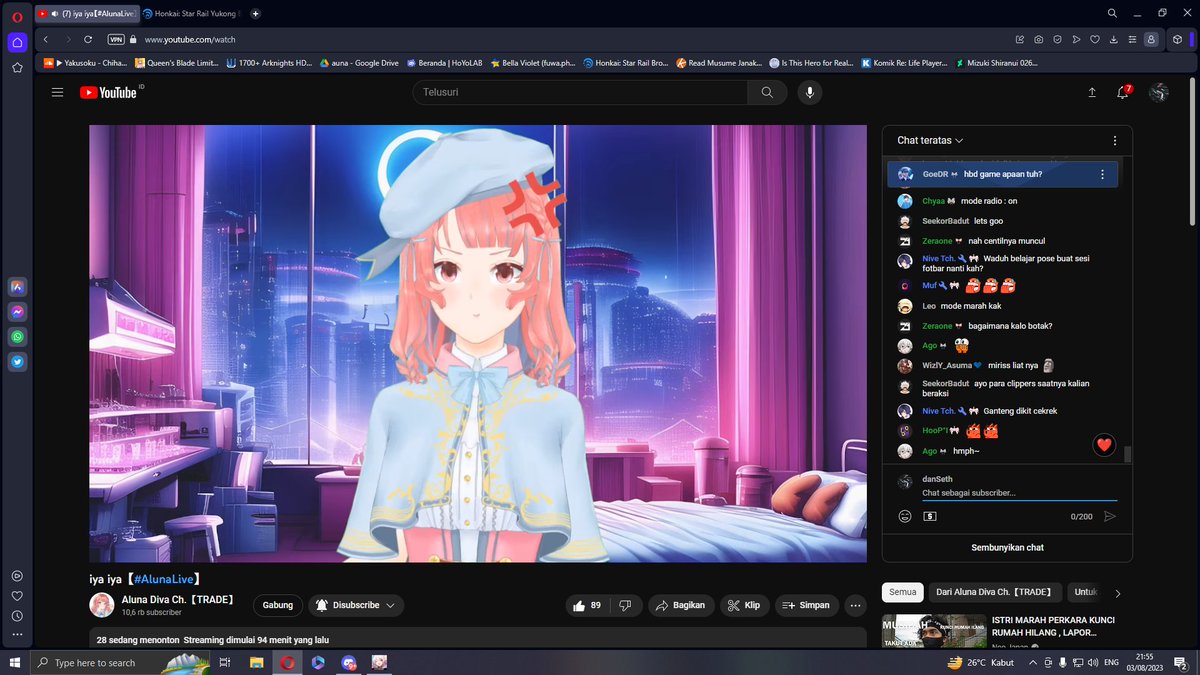Viewport: 1200px width, 675px height.
Task: Open a new browser tab
Action: (256, 14)
